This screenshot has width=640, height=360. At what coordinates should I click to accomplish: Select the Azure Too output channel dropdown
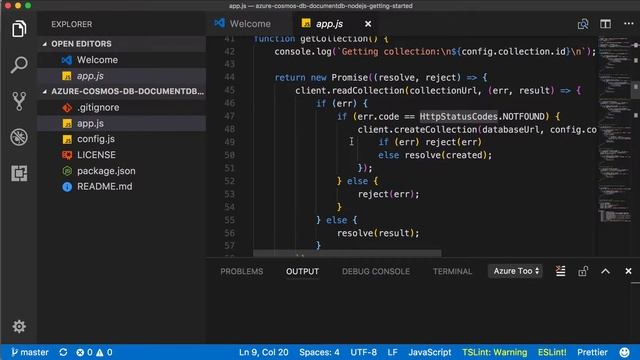(516, 271)
